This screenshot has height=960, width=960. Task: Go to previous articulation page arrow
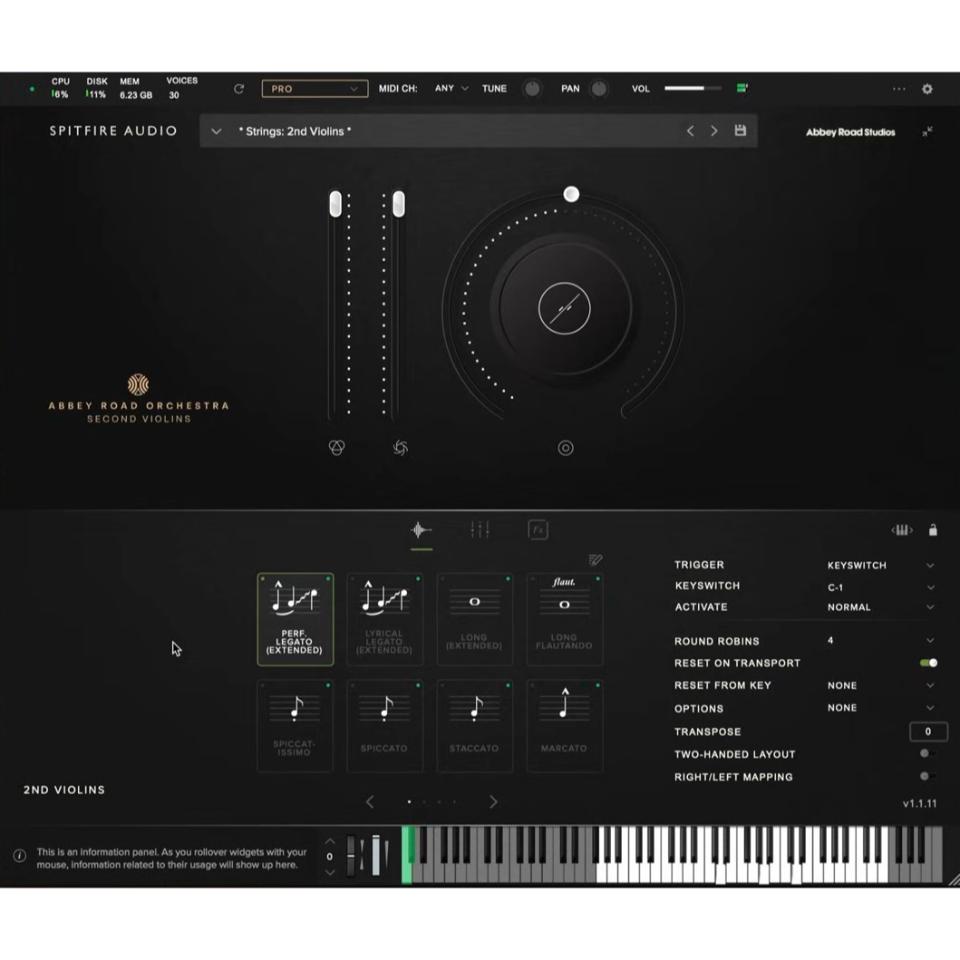coord(370,802)
